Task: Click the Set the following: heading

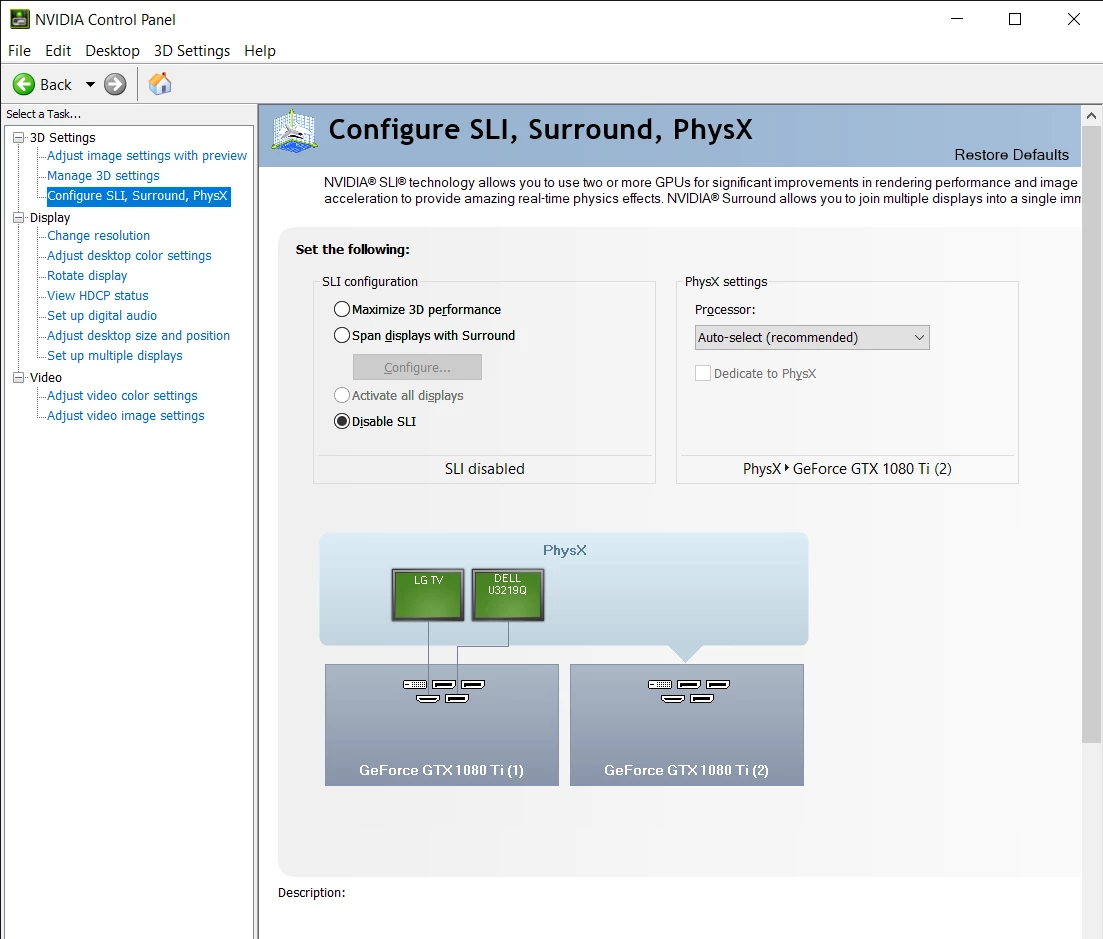Action: (x=352, y=250)
